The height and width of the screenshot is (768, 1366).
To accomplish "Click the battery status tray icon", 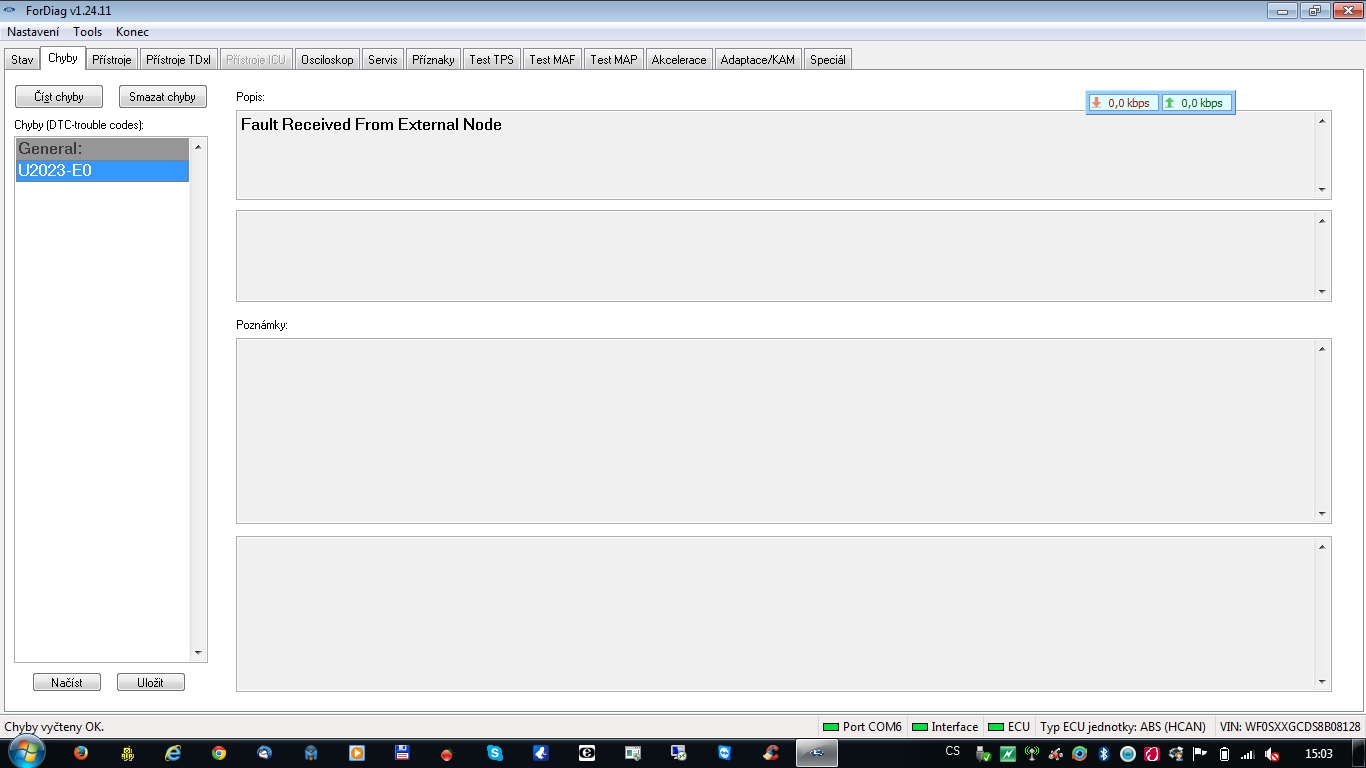I will 1224,753.
